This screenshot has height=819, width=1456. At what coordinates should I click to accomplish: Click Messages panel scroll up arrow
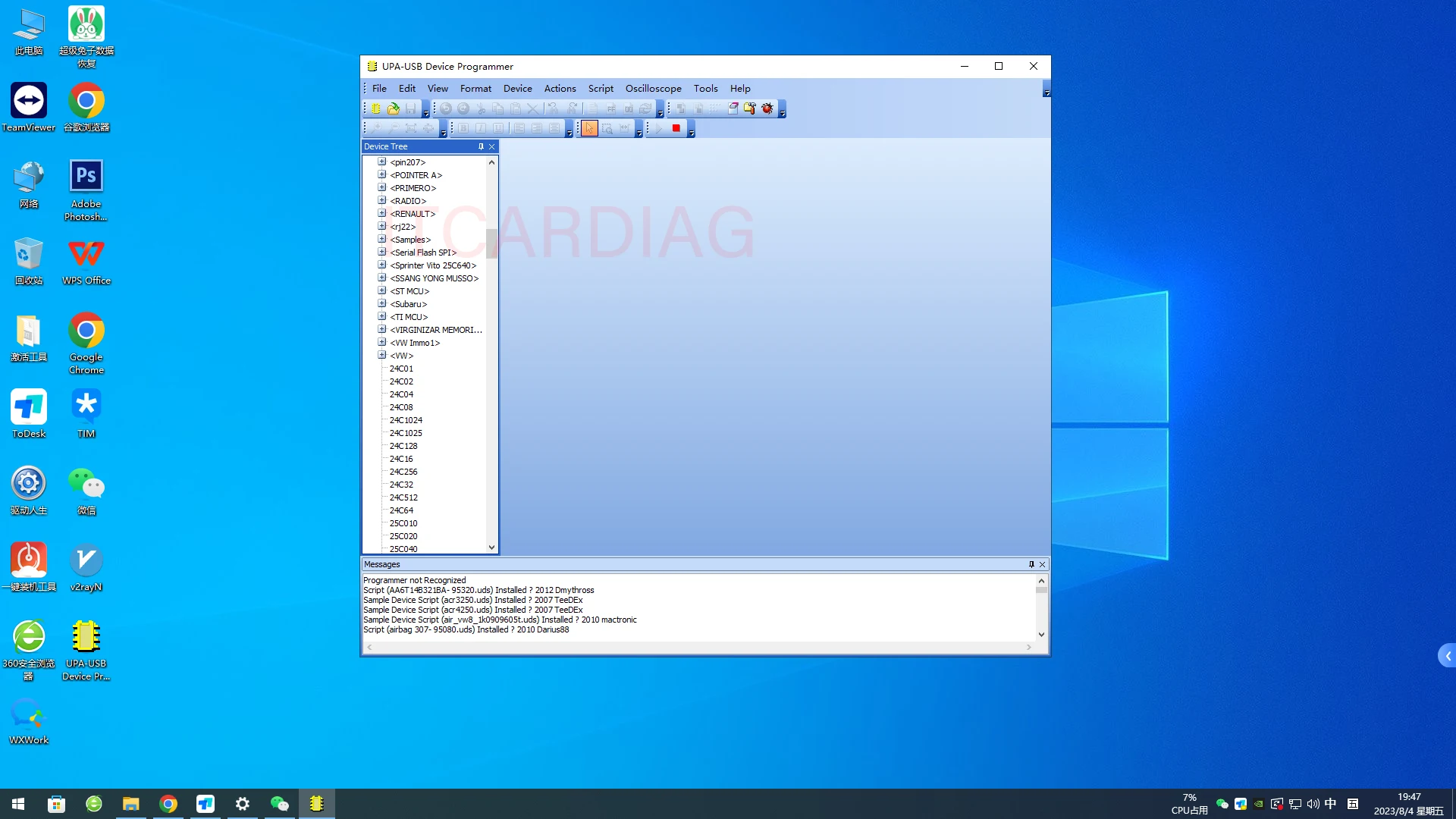click(1041, 581)
